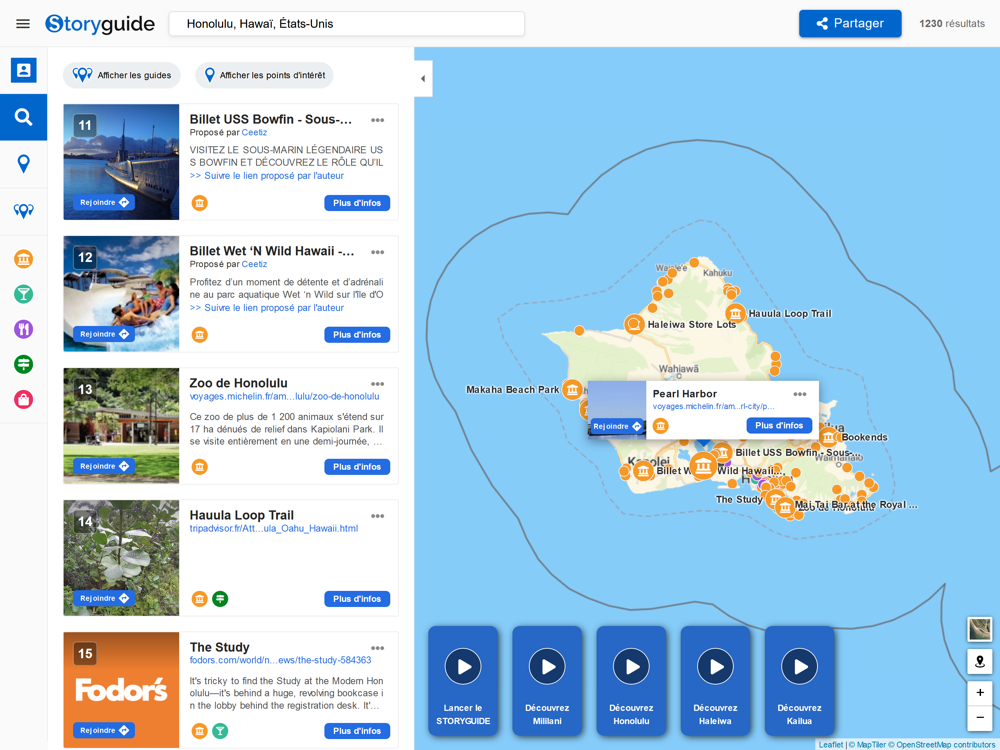Play Lancer le STORYGUIDE
This screenshot has height=750, width=1000.
463,680
